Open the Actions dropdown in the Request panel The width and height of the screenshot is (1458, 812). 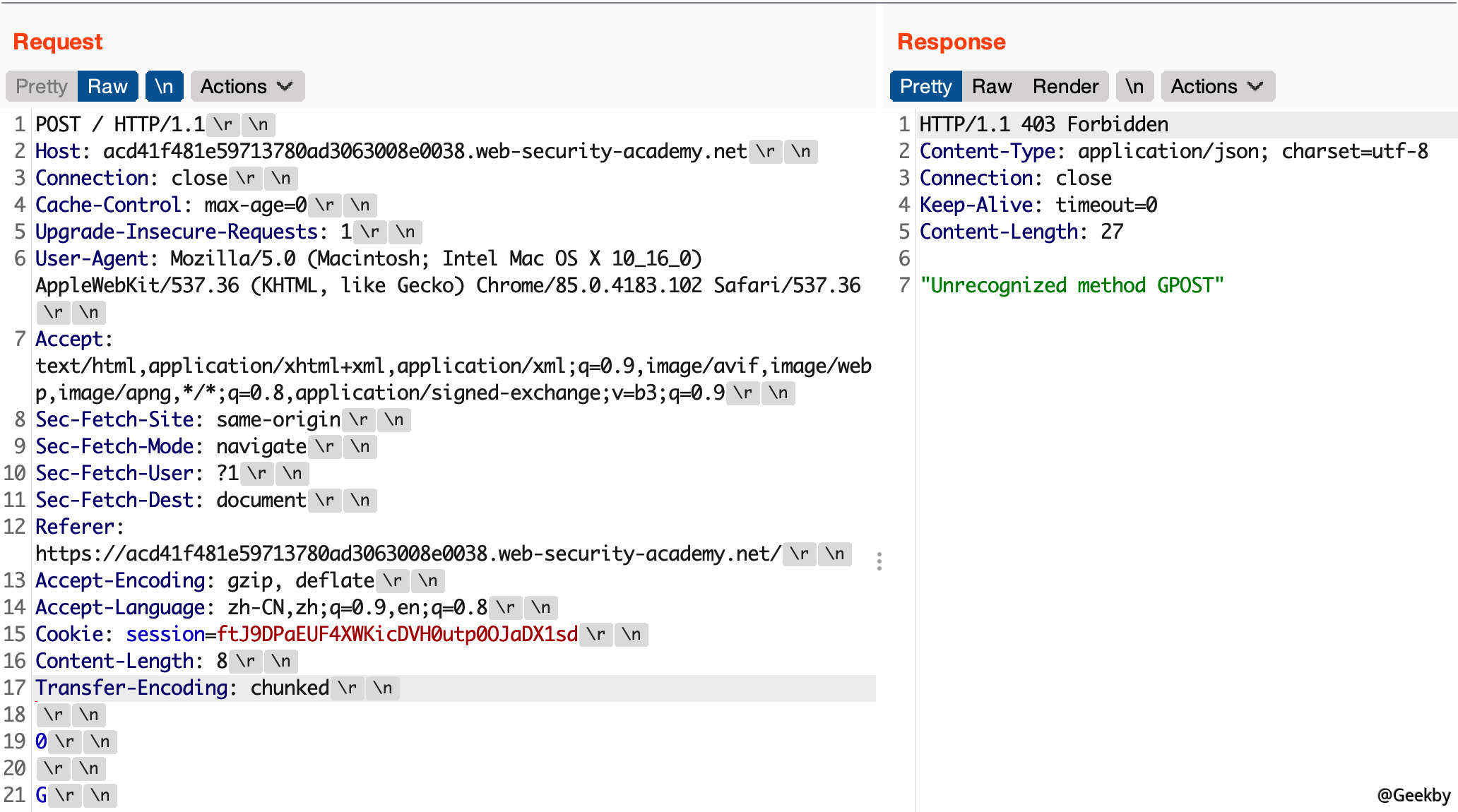point(246,86)
